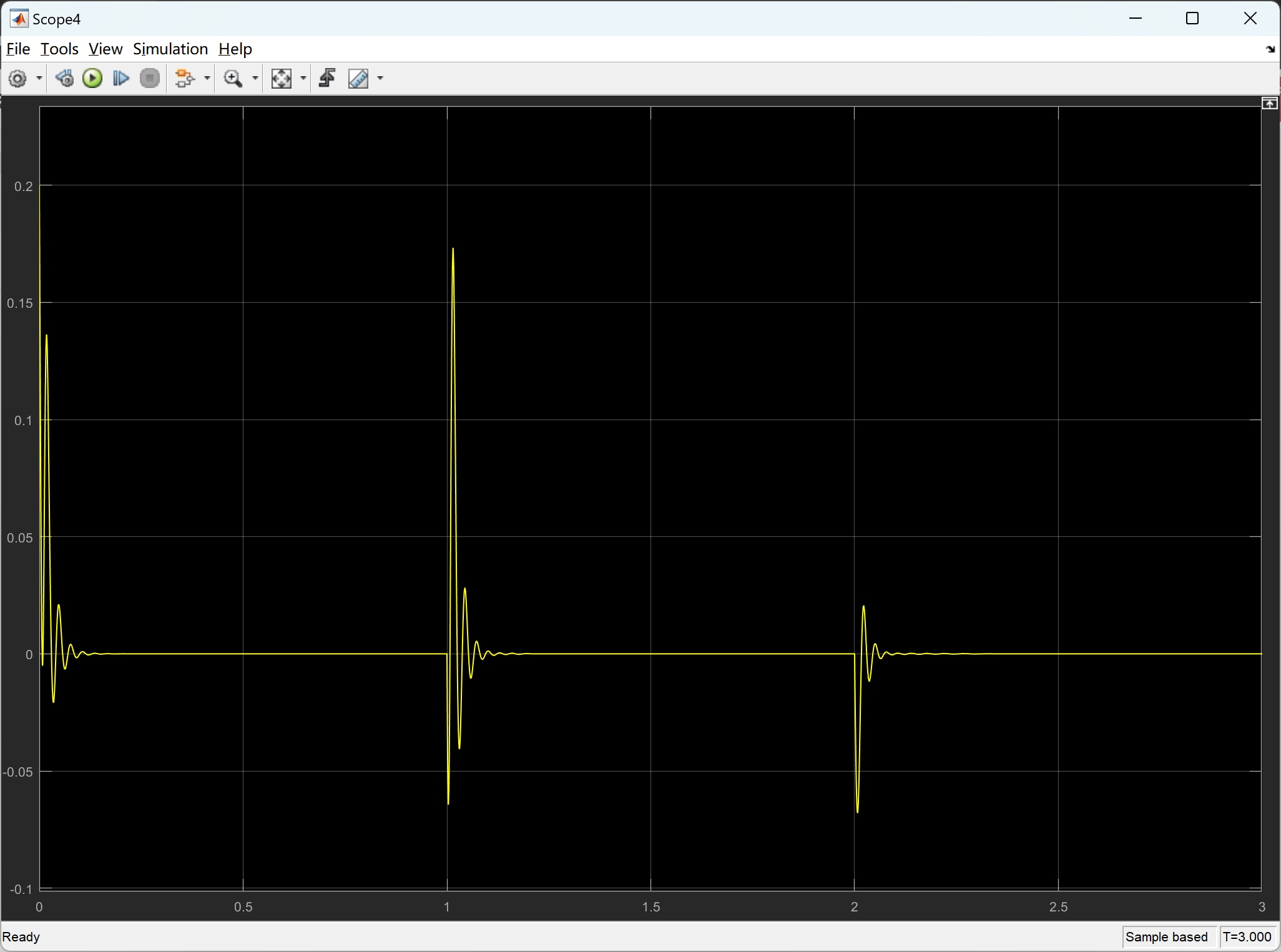1281x952 pixels.
Task: Run the simulation with the Play button
Action: click(92, 79)
